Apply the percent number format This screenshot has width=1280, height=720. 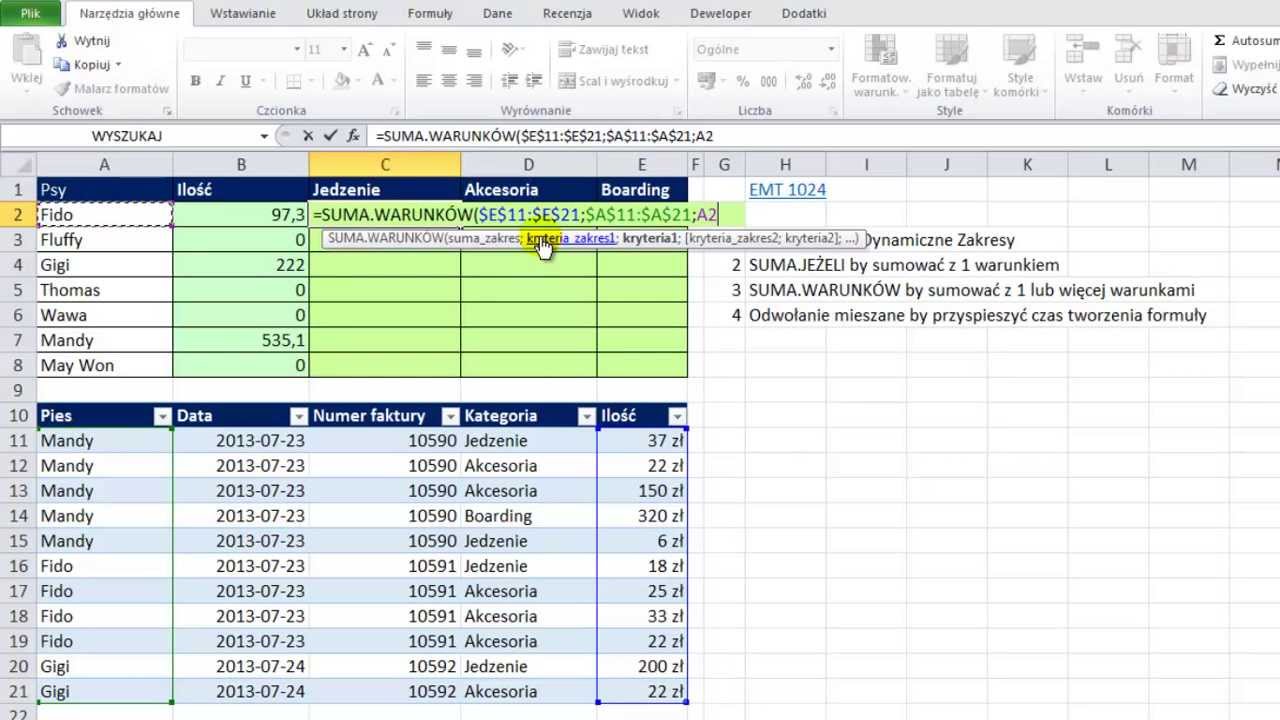pos(743,81)
